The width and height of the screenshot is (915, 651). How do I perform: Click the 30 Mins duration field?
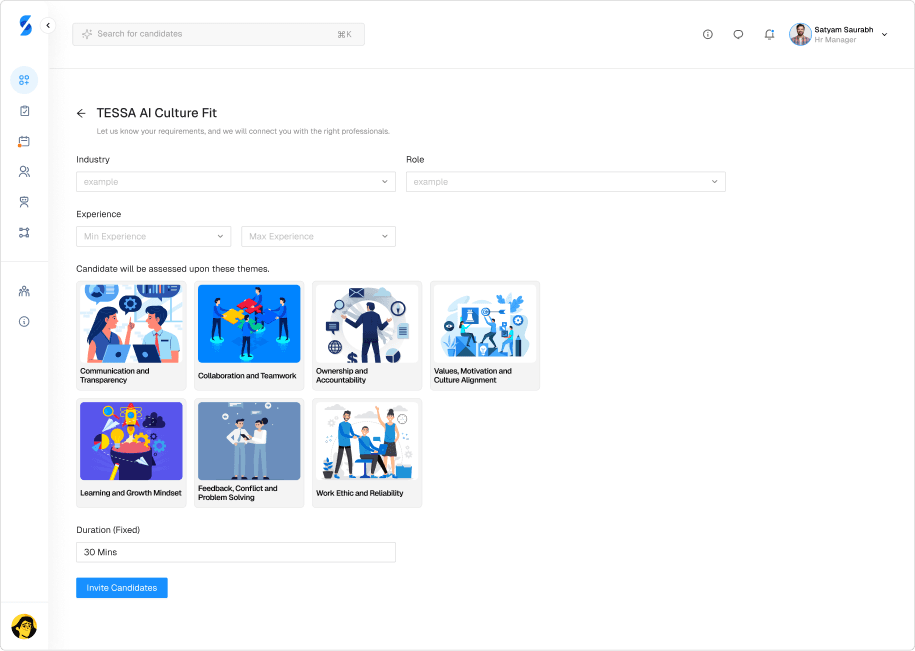235,552
